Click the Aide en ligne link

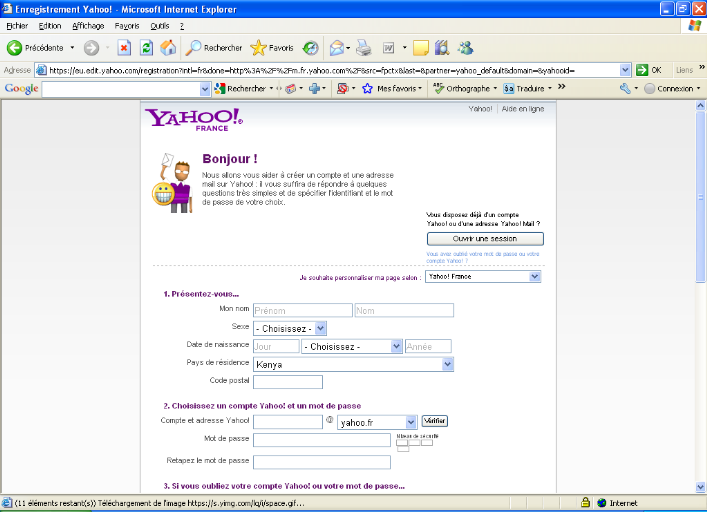coord(523,109)
